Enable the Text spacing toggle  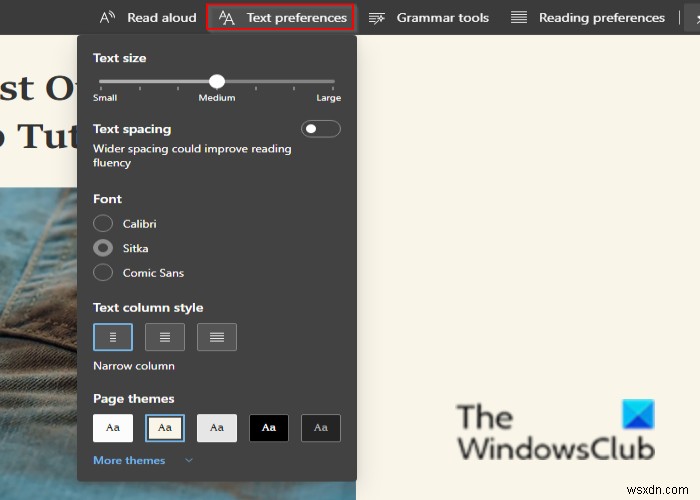pyautogui.click(x=321, y=129)
